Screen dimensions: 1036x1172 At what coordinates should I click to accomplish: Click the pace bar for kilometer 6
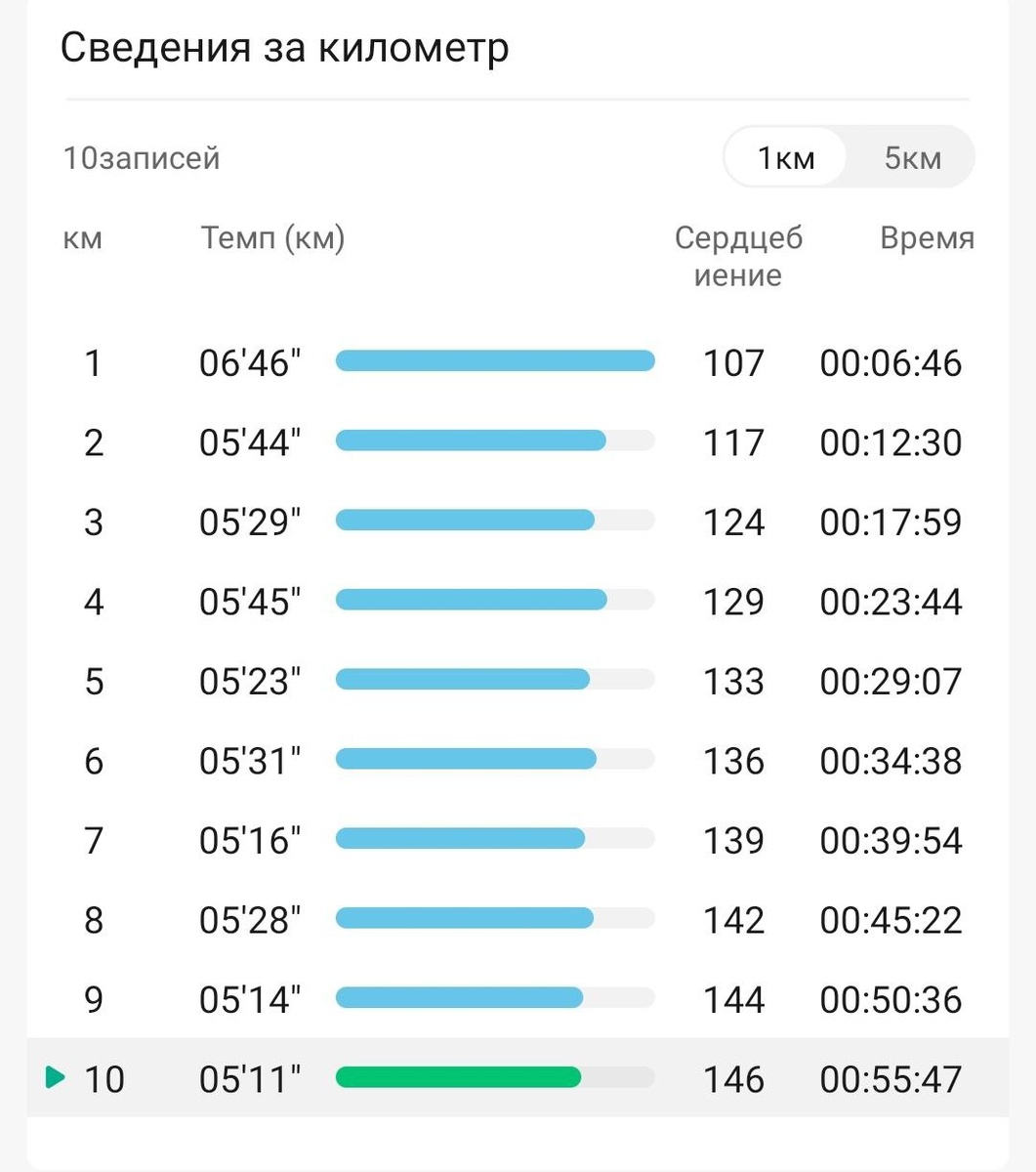pos(495,759)
